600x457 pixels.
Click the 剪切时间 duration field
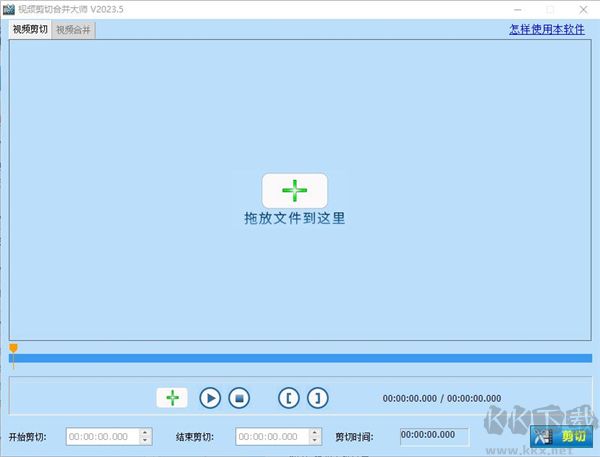(434, 437)
